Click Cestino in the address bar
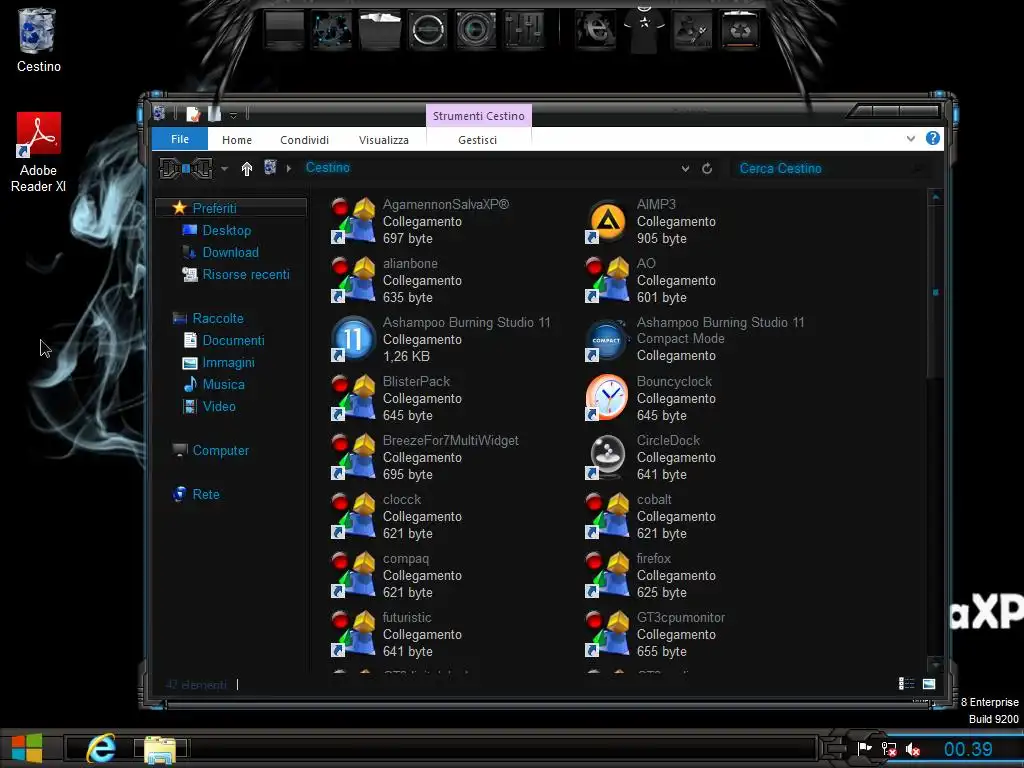Screen dimensions: 1024x768 point(328,168)
